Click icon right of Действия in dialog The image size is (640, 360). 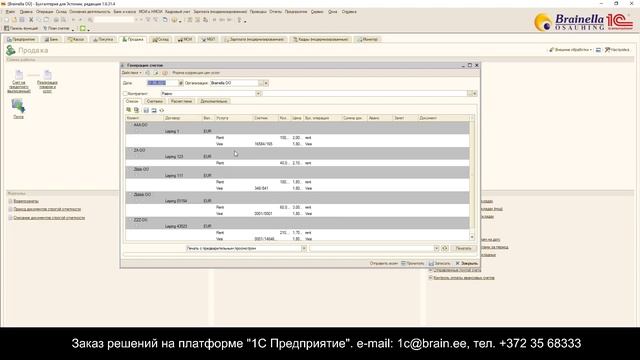(147, 73)
